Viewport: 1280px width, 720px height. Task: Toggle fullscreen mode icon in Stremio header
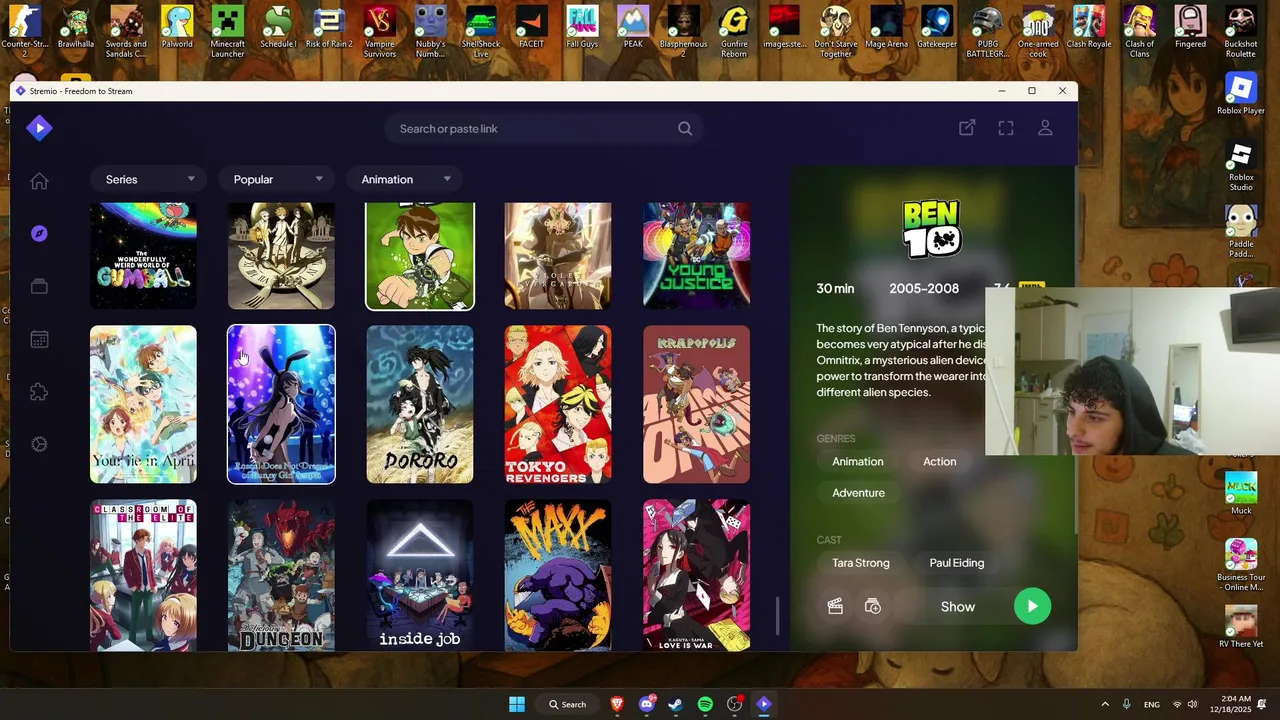pyautogui.click(x=1006, y=128)
